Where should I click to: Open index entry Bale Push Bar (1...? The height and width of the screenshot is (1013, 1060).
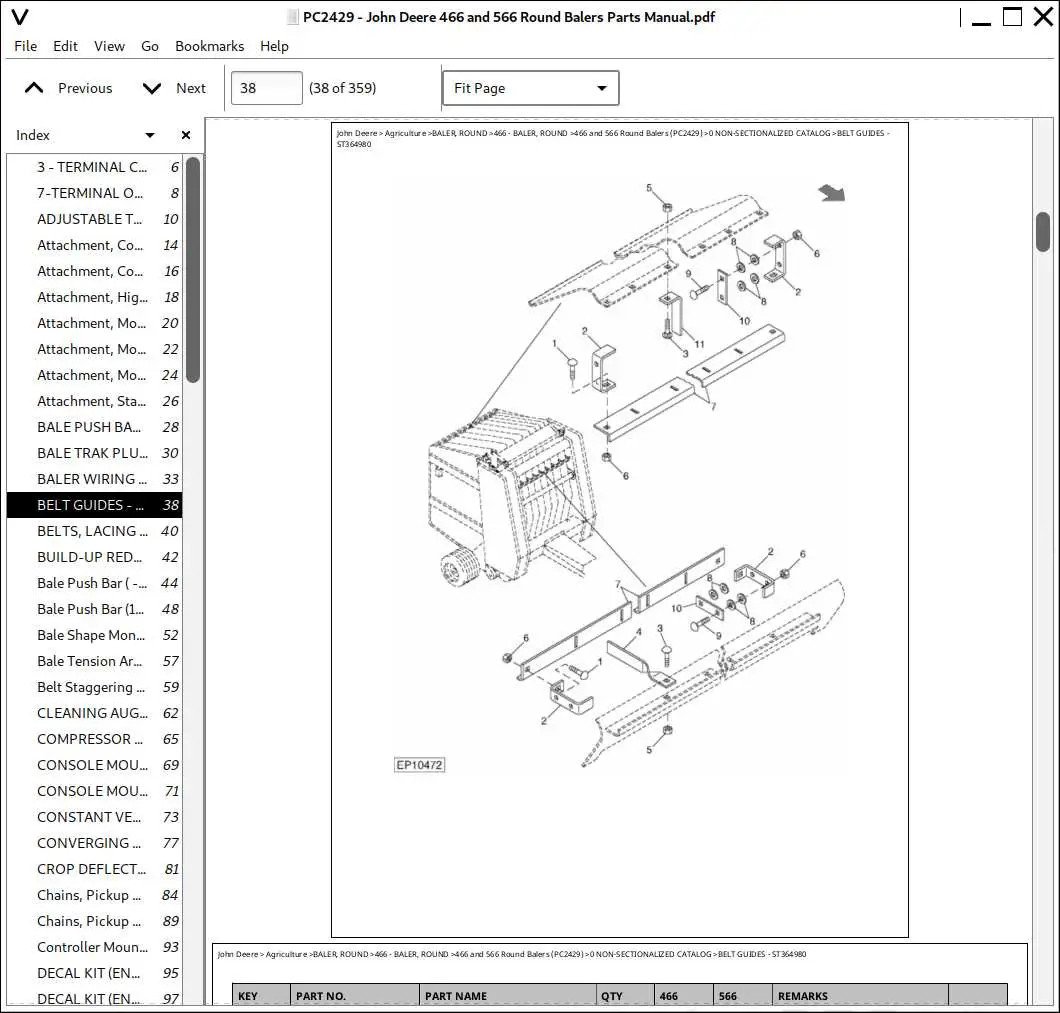[x=95, y=609]
